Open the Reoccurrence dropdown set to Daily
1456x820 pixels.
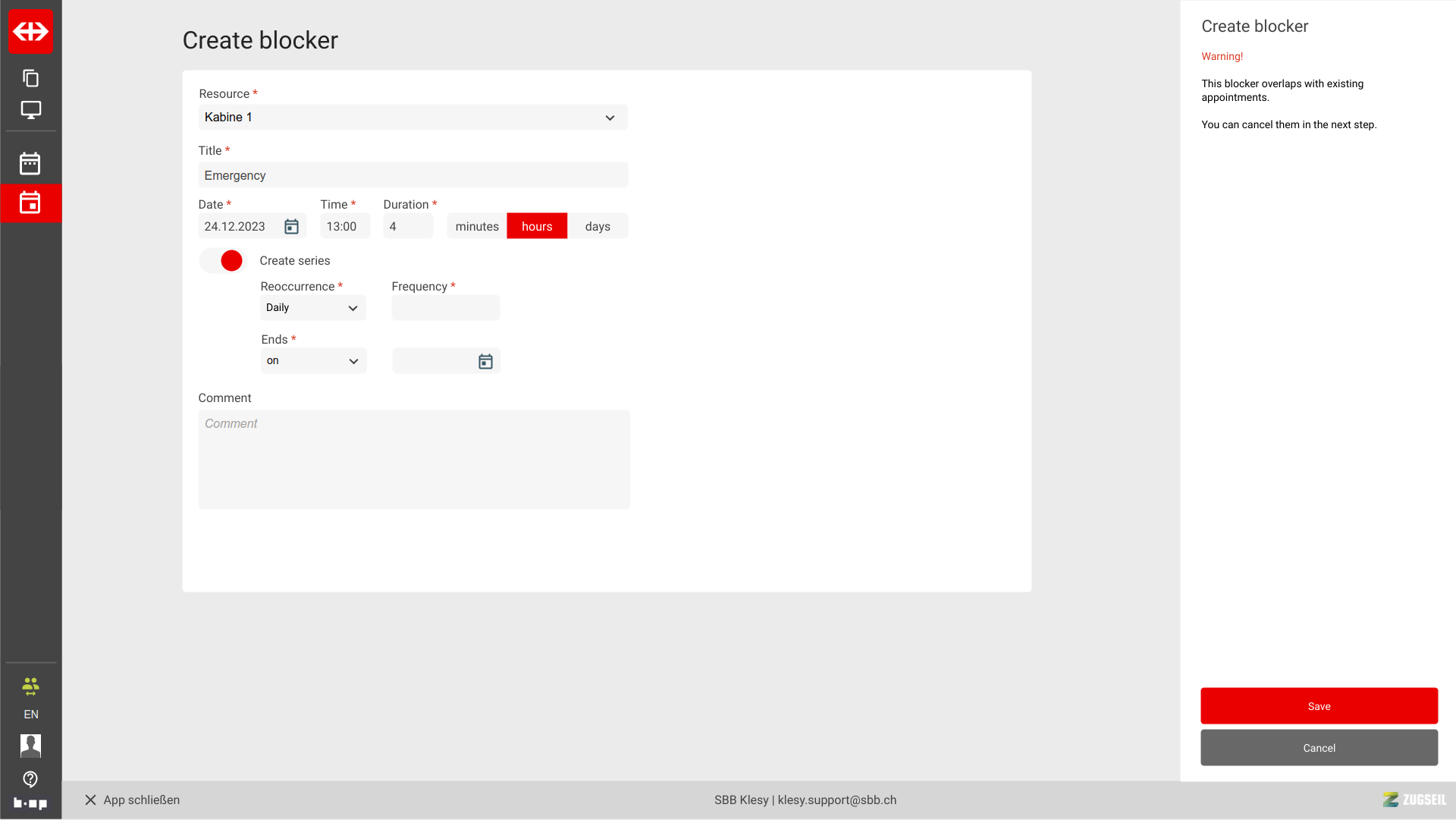312,308
